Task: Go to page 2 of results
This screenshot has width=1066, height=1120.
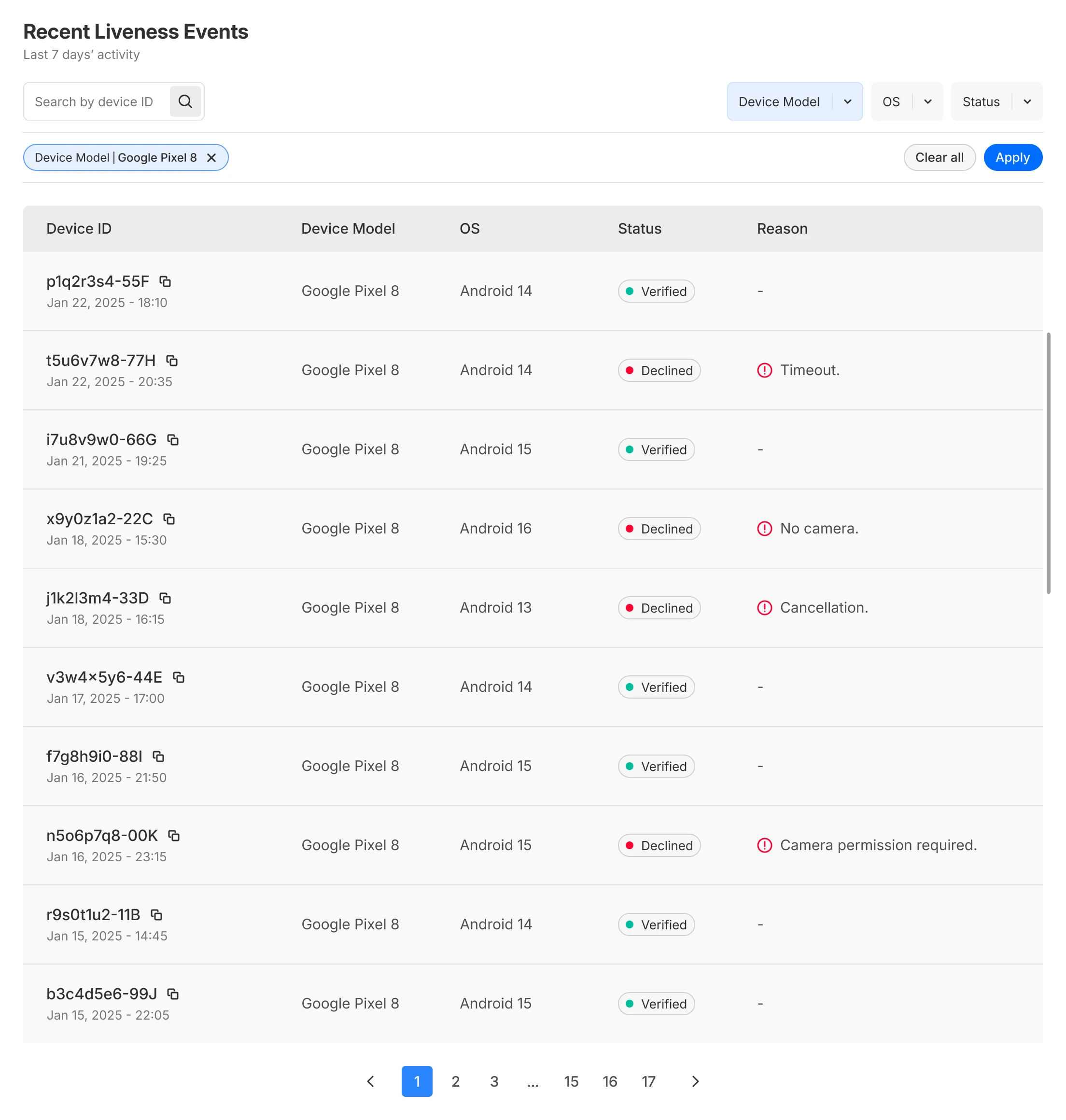Action: (455, 1081)
